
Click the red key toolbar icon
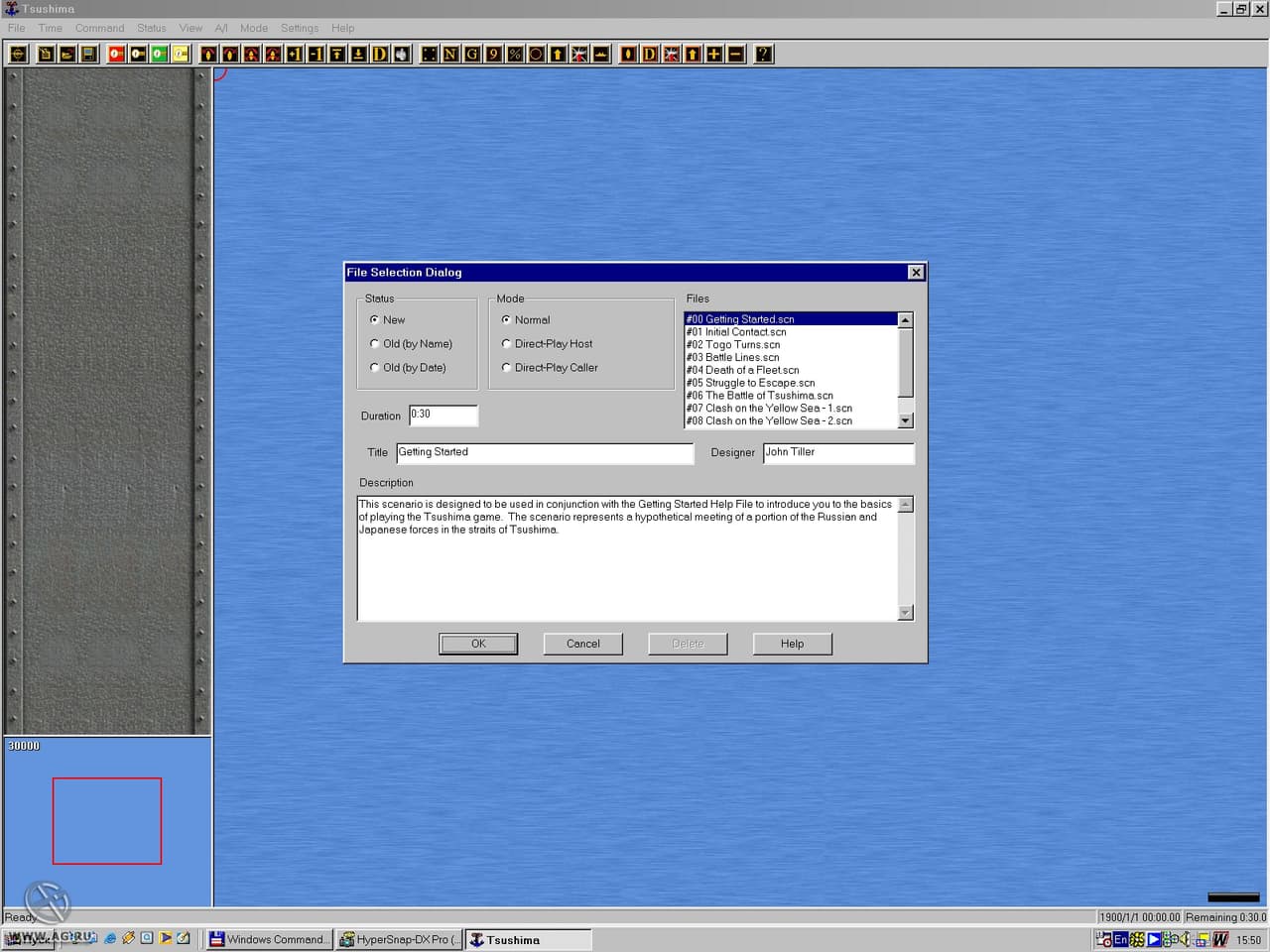click(x=116, y=54)
